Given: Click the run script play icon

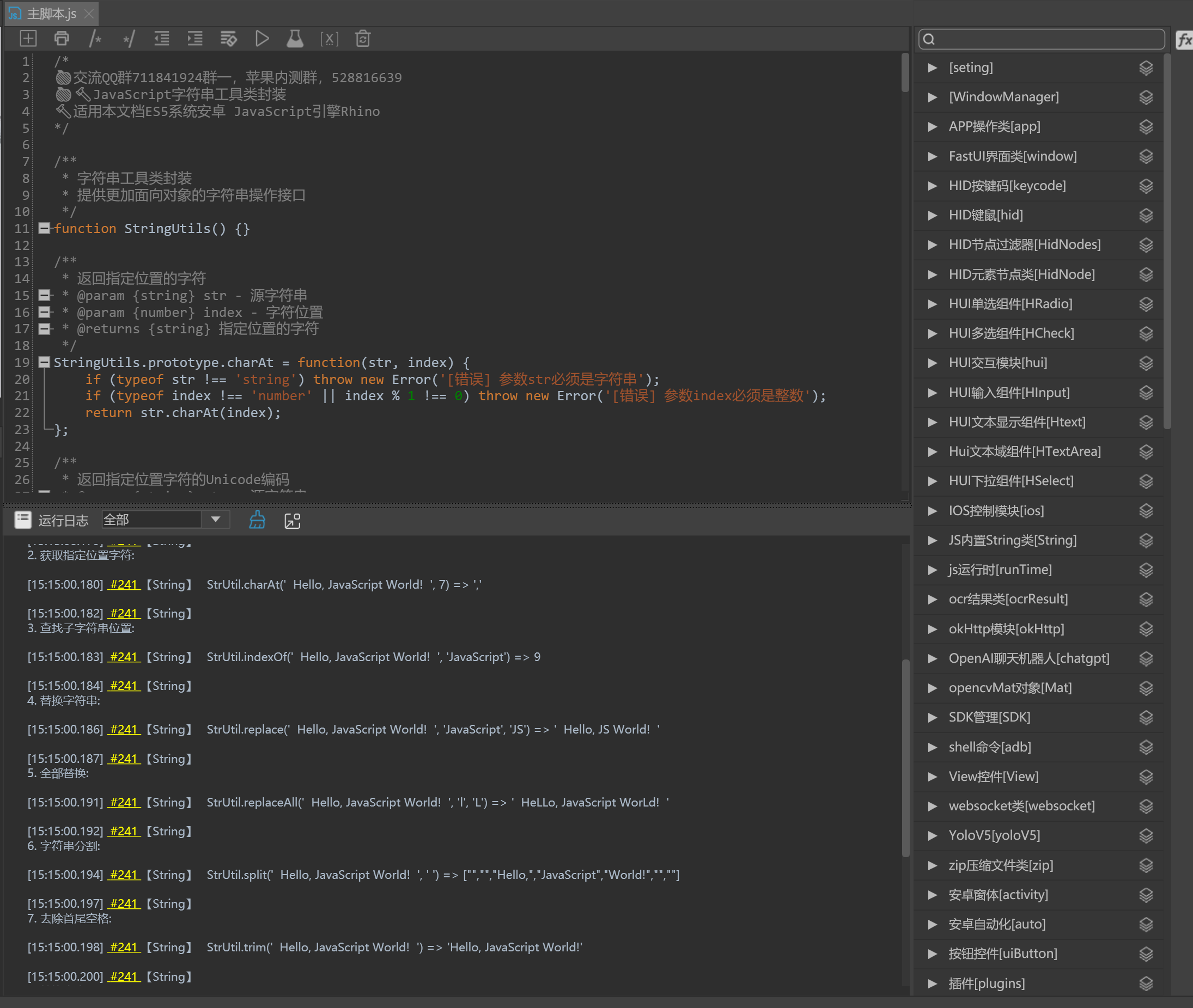Looking at the screenshot, I should (x=262, y=39).
